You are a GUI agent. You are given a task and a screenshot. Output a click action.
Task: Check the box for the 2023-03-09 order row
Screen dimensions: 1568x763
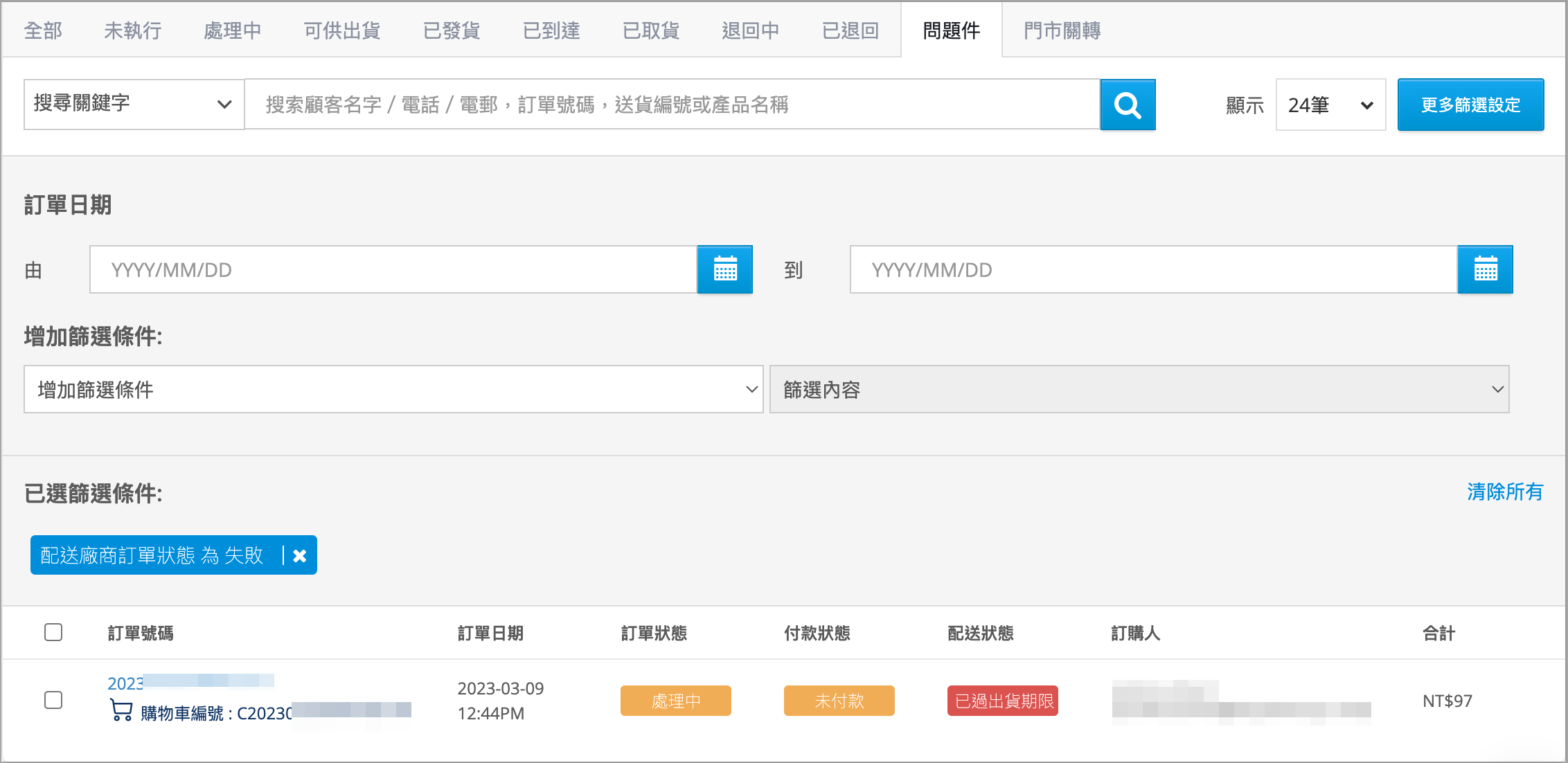click(53, 700)
